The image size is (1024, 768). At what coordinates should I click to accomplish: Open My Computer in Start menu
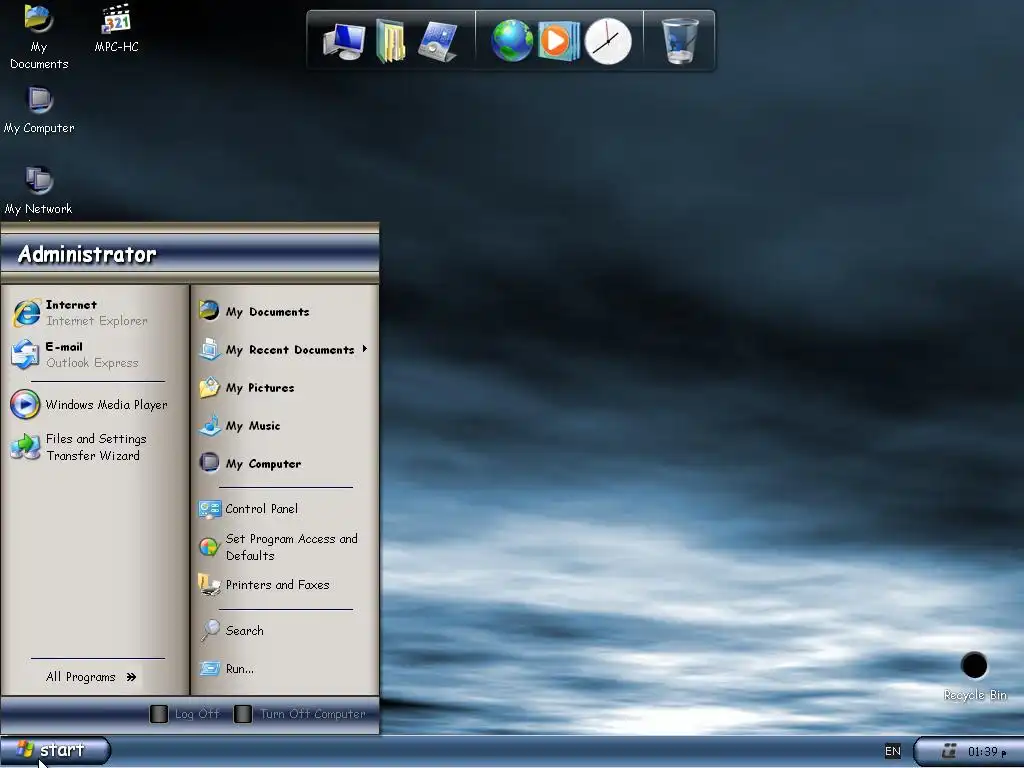[x=263, y=464]
